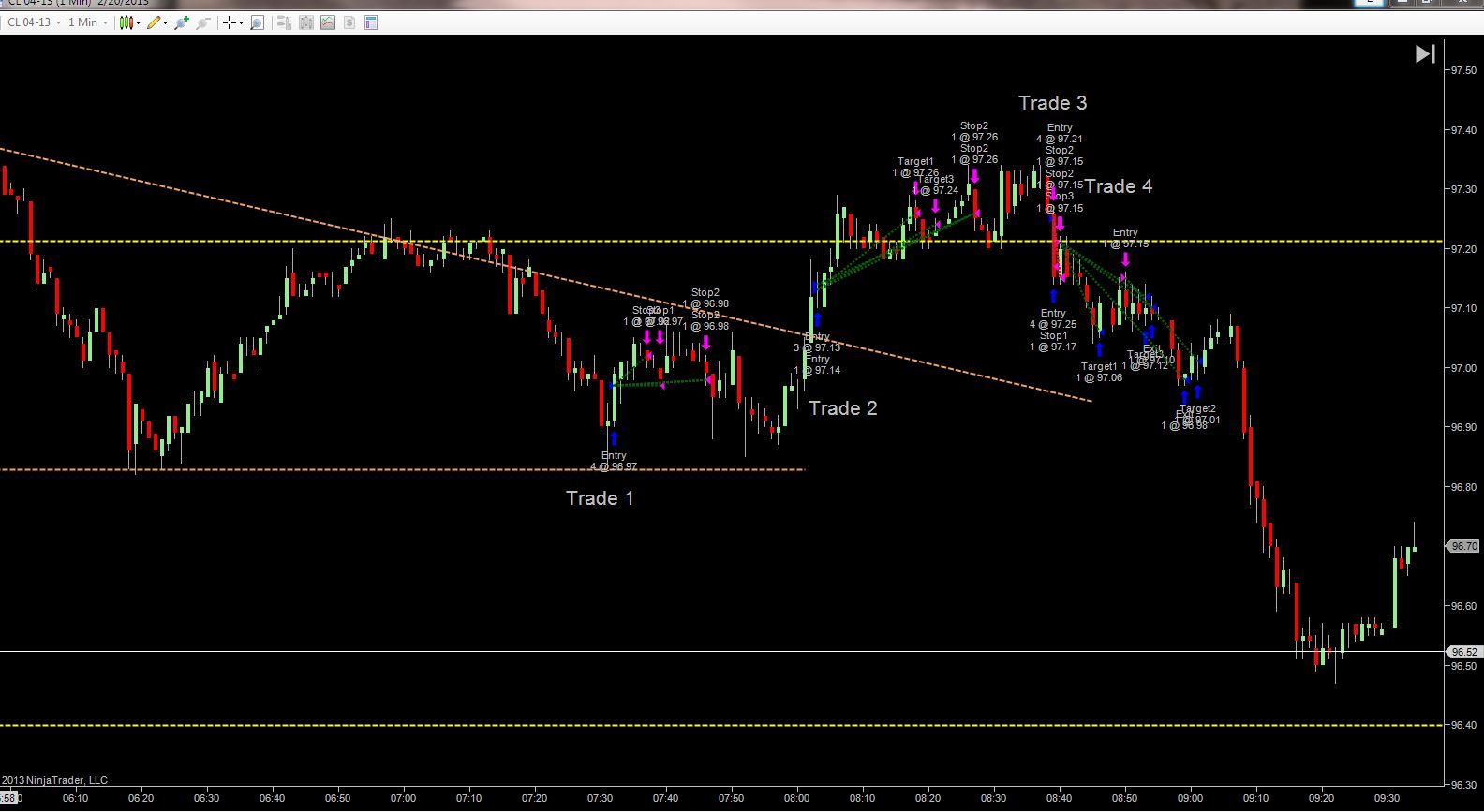The height and width of the screenshot is (812, 1484).
Task: Click the 07:00 time axis label
Action: [404, 798]
